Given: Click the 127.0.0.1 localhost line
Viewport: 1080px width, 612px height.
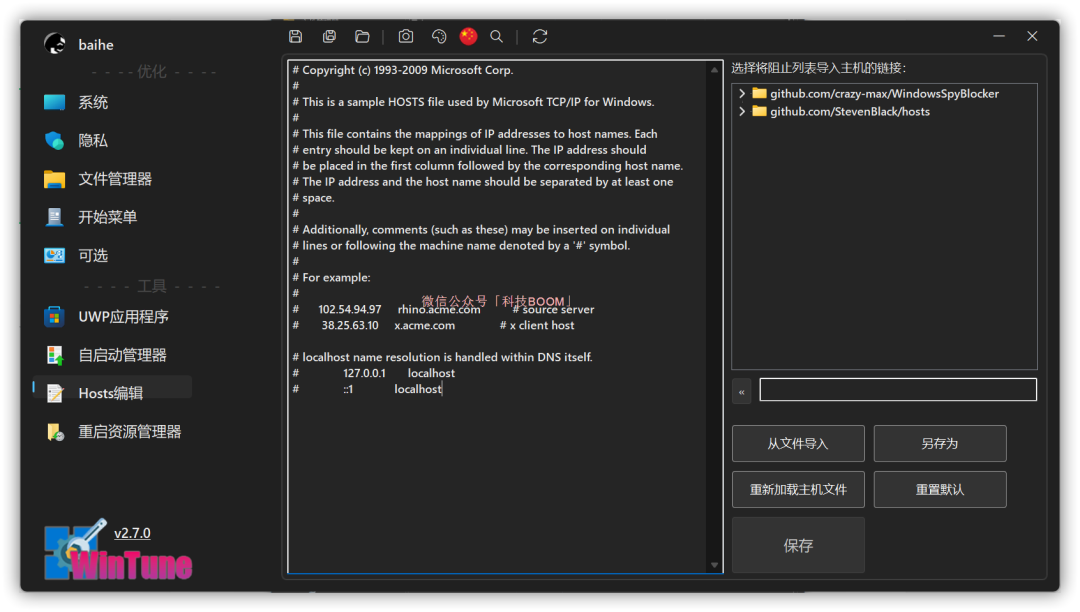Looking at the screenshot, I should coord(374,373).
